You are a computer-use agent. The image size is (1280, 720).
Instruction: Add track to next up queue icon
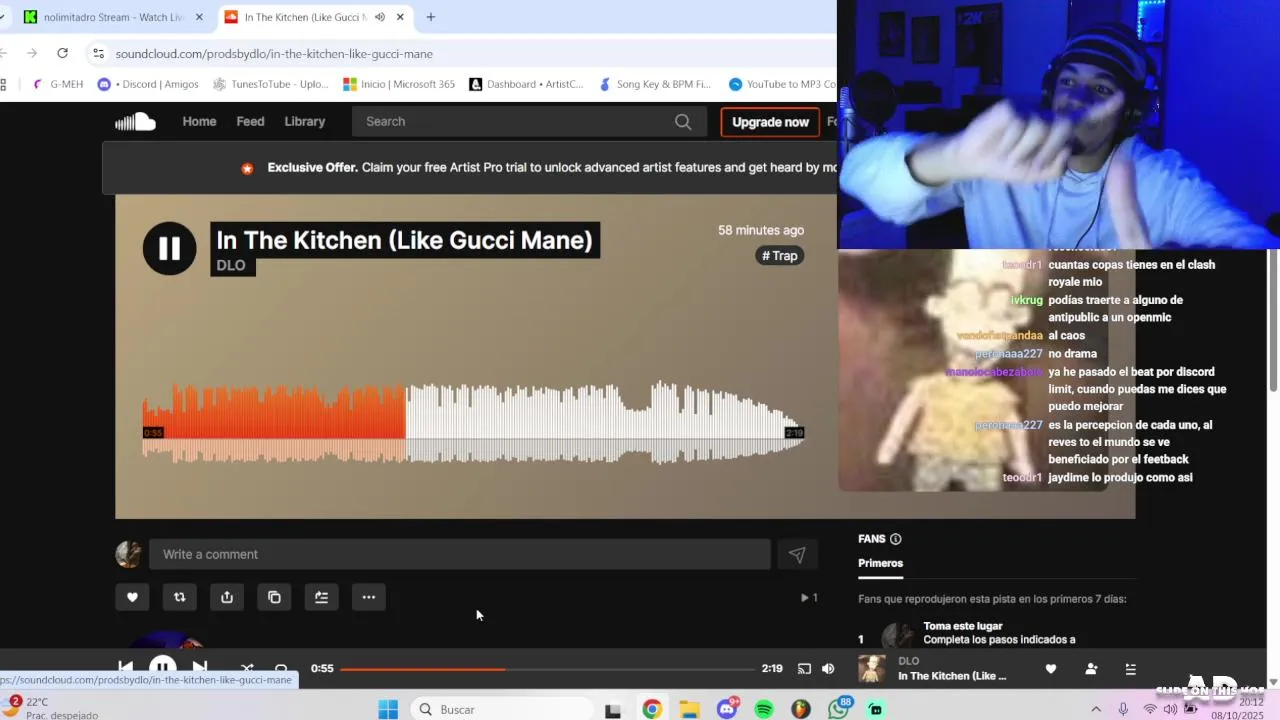(321, 597)
